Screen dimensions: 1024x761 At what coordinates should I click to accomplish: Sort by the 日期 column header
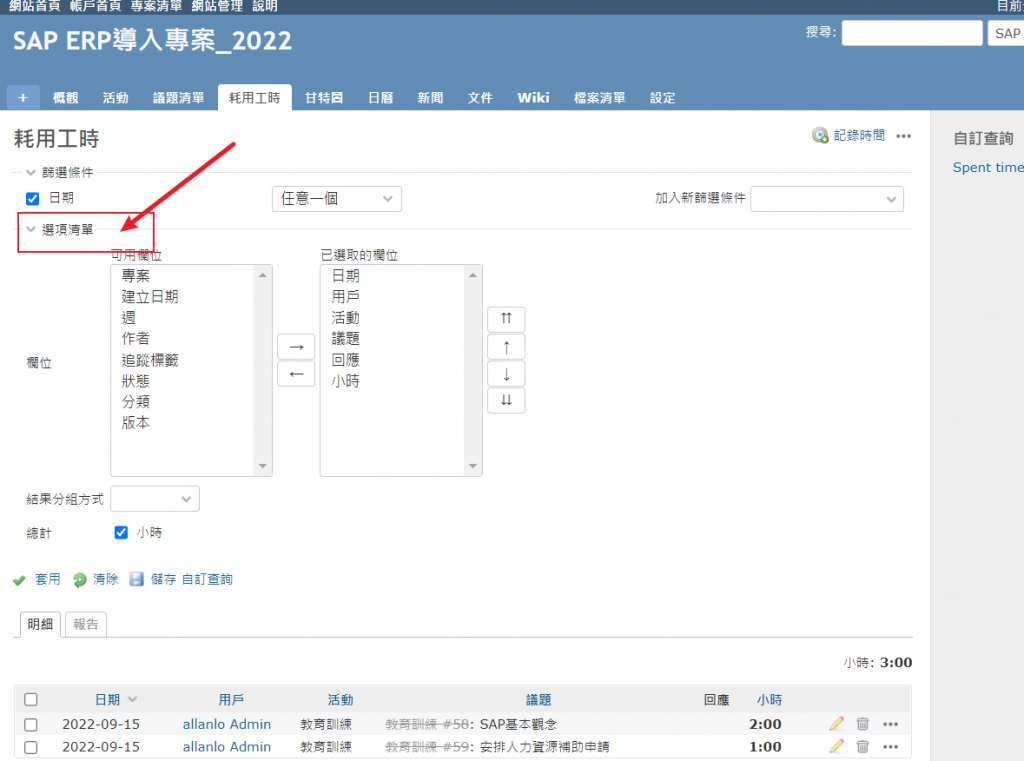coord(108,700)
